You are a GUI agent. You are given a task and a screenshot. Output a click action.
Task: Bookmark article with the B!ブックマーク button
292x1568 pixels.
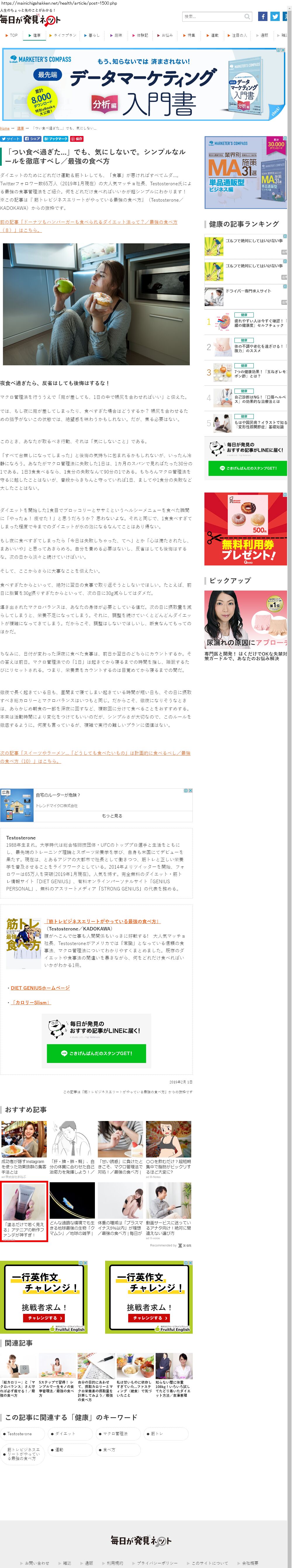tap(55, 139)
